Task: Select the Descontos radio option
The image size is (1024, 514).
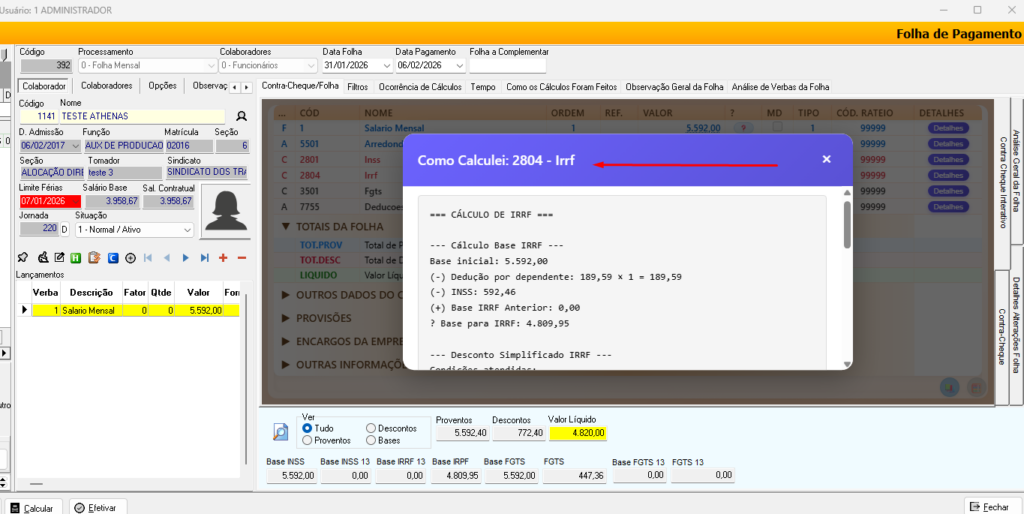Action: tap(371, 428)
